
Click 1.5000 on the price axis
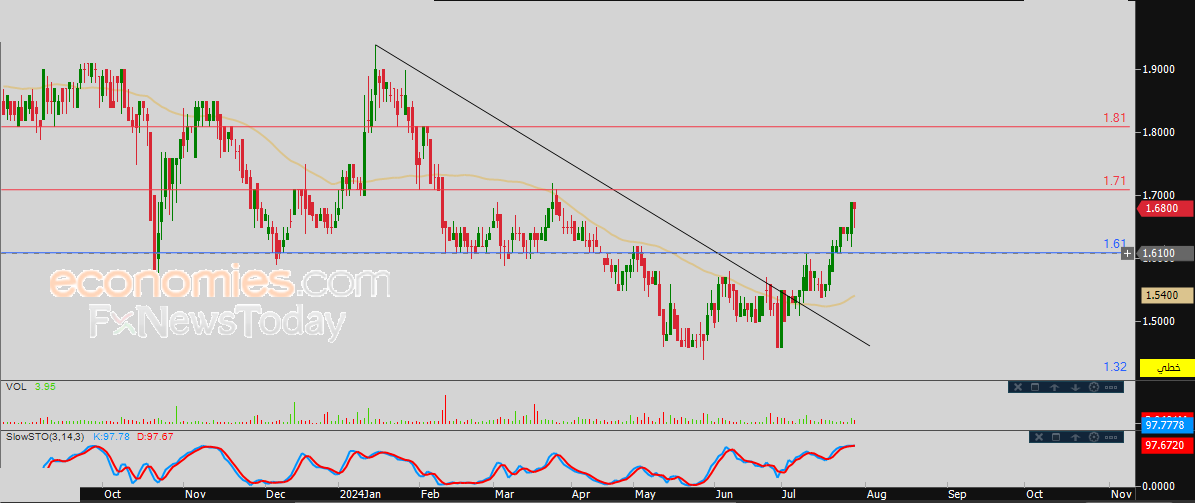click(x=1158, y=322)
